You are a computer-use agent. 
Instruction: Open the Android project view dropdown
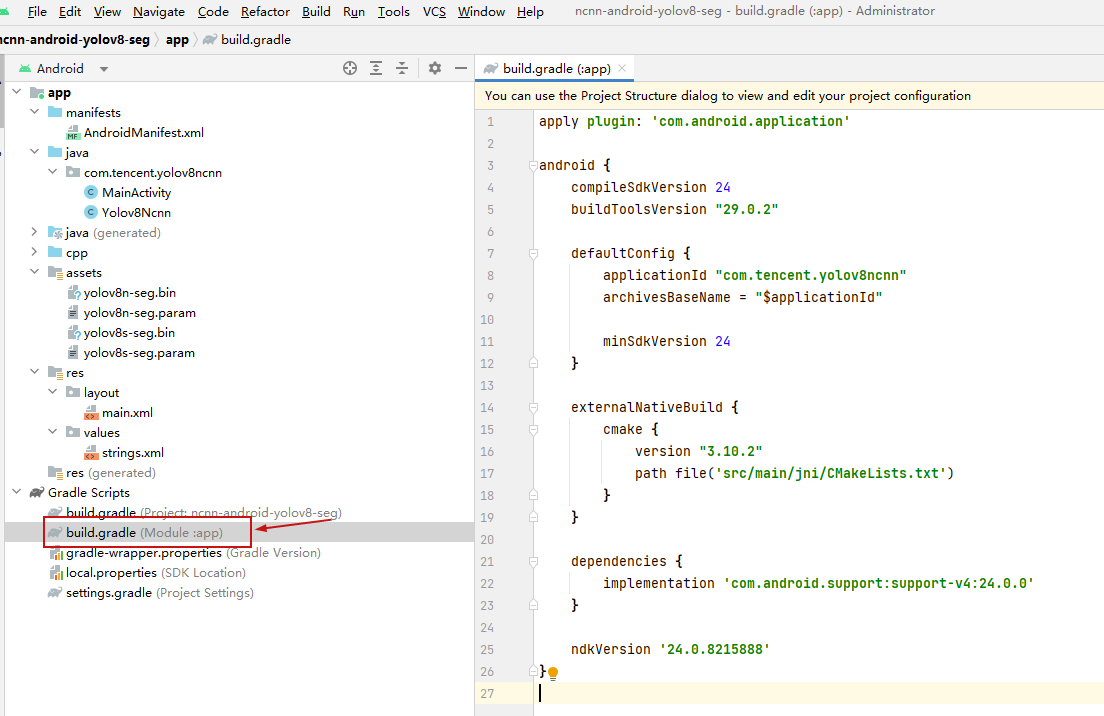(104, 69)
